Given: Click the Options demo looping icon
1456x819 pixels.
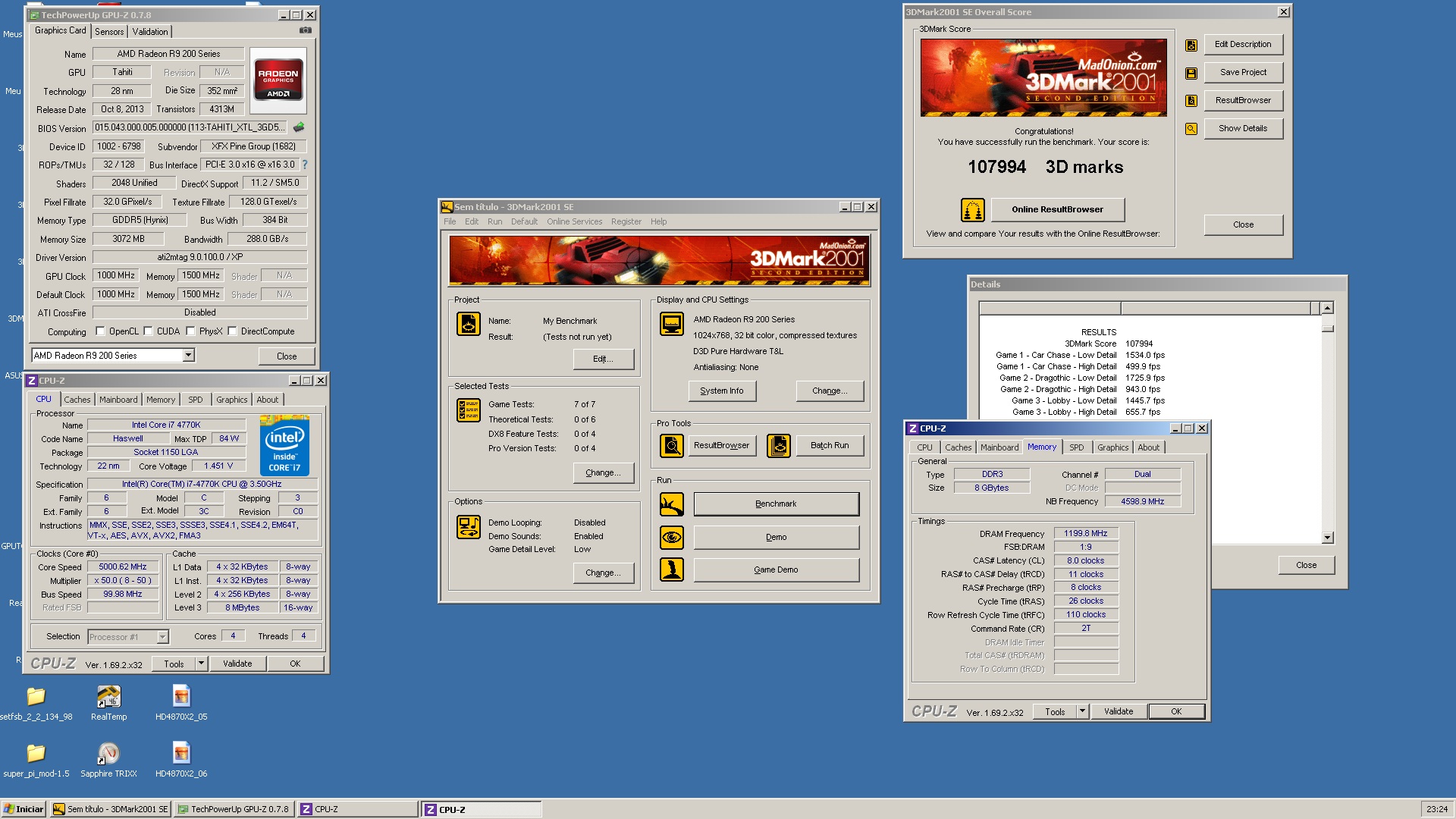Looking at the screenshot, I should click(468, 527).
